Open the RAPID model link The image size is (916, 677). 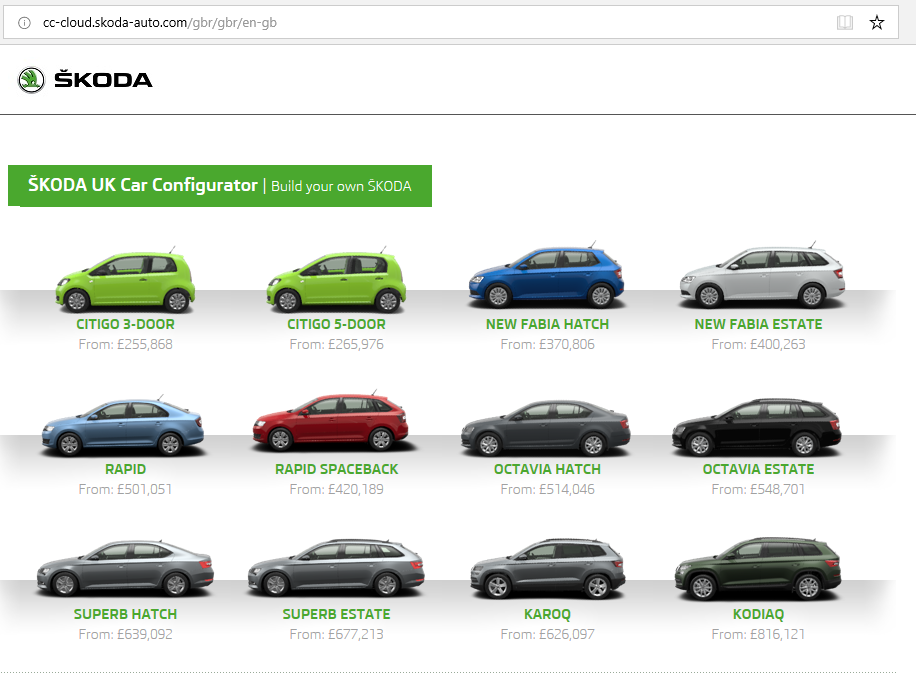[x=125, y=469]
